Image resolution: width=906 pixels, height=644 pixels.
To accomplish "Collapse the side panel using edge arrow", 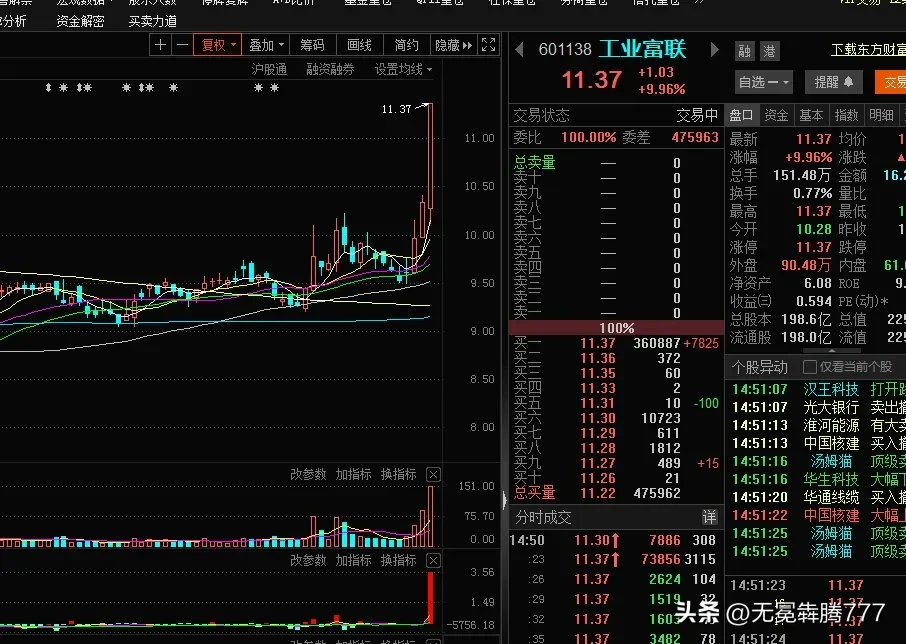I will point(504,499).
